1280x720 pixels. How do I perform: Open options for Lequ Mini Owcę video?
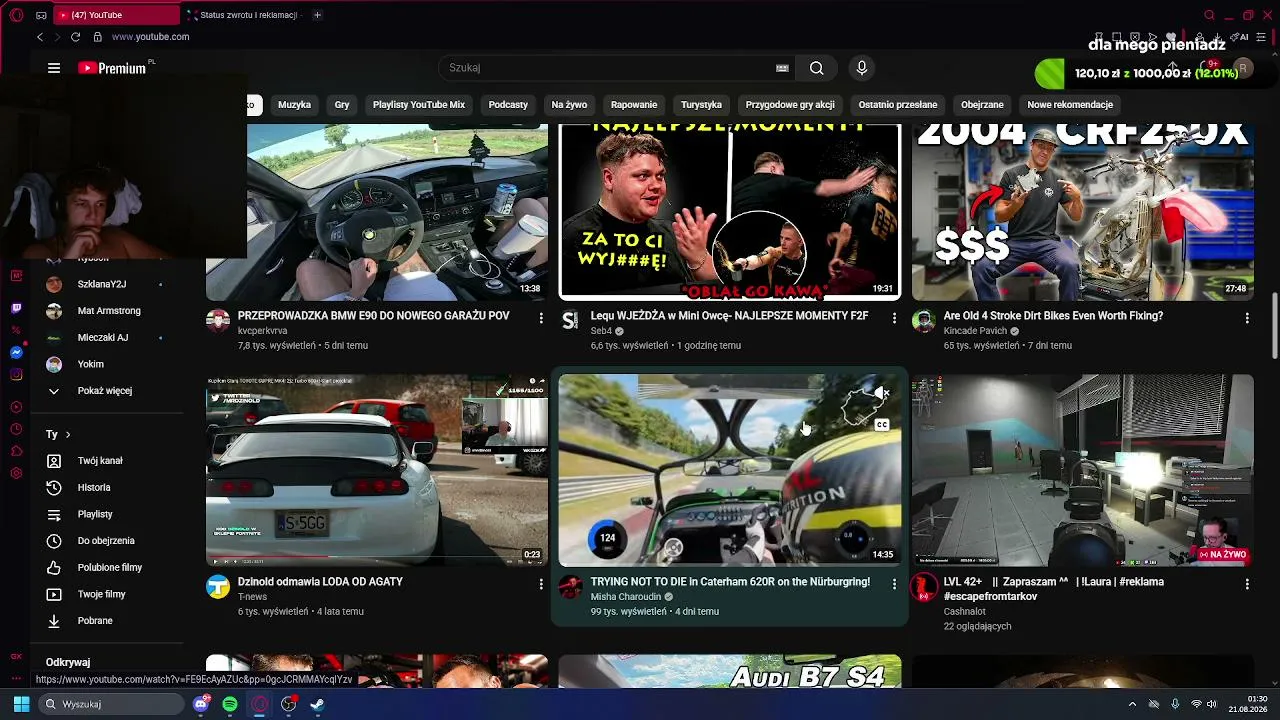(x=894, y=318)
